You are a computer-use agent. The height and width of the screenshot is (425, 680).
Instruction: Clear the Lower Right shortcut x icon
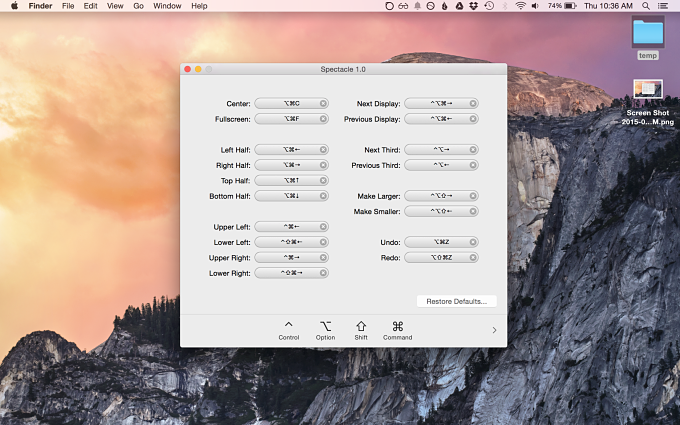(x=324, y=273)
